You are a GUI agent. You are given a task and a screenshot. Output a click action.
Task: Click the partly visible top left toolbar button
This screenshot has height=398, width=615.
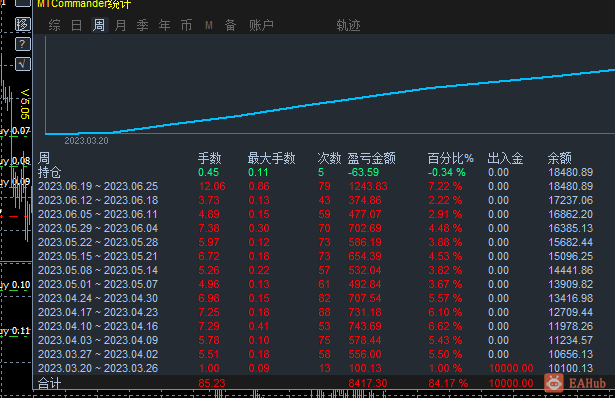coord(23,3)
